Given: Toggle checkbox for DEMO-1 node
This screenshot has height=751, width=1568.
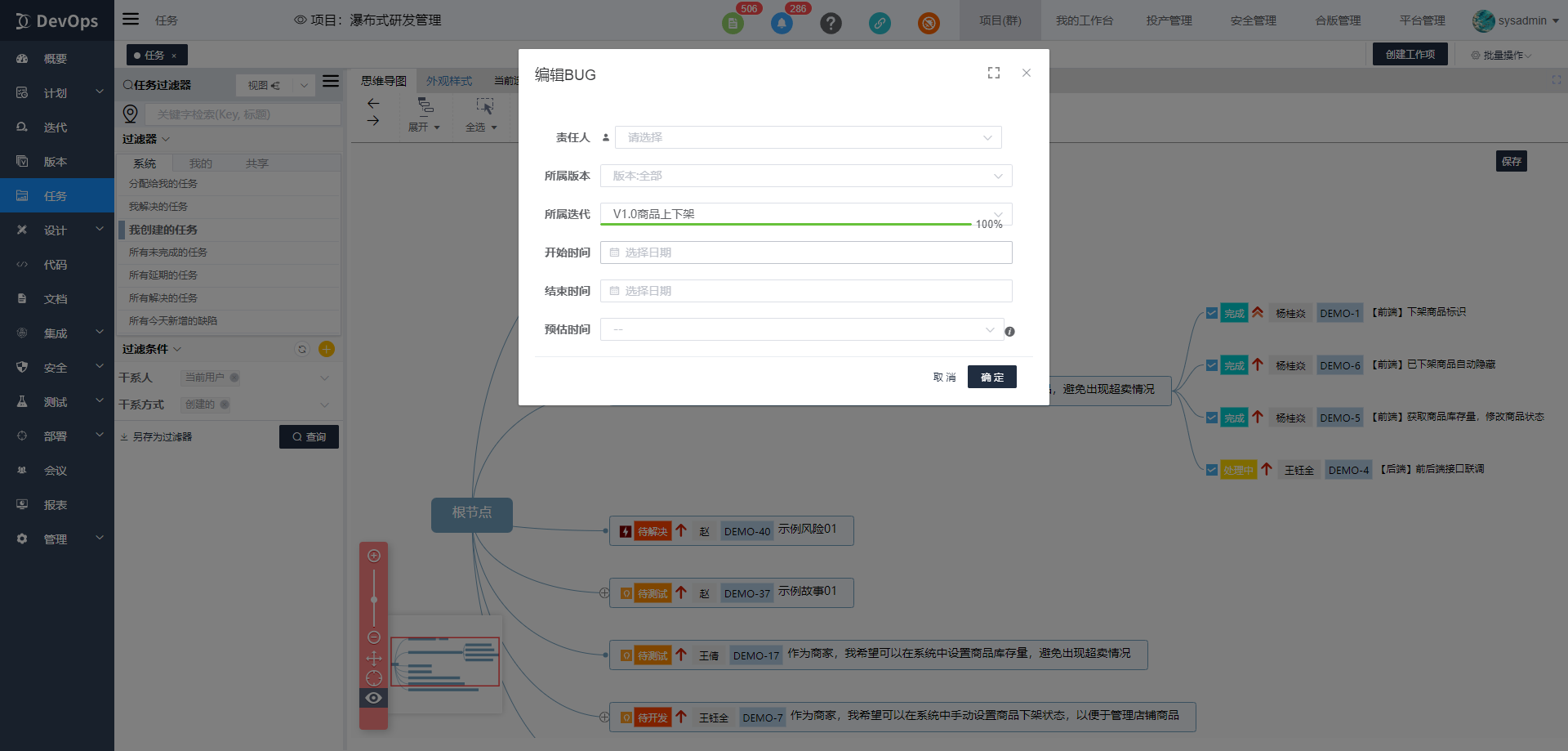Looking at the screenshot, I should [x=1212, y=313].
